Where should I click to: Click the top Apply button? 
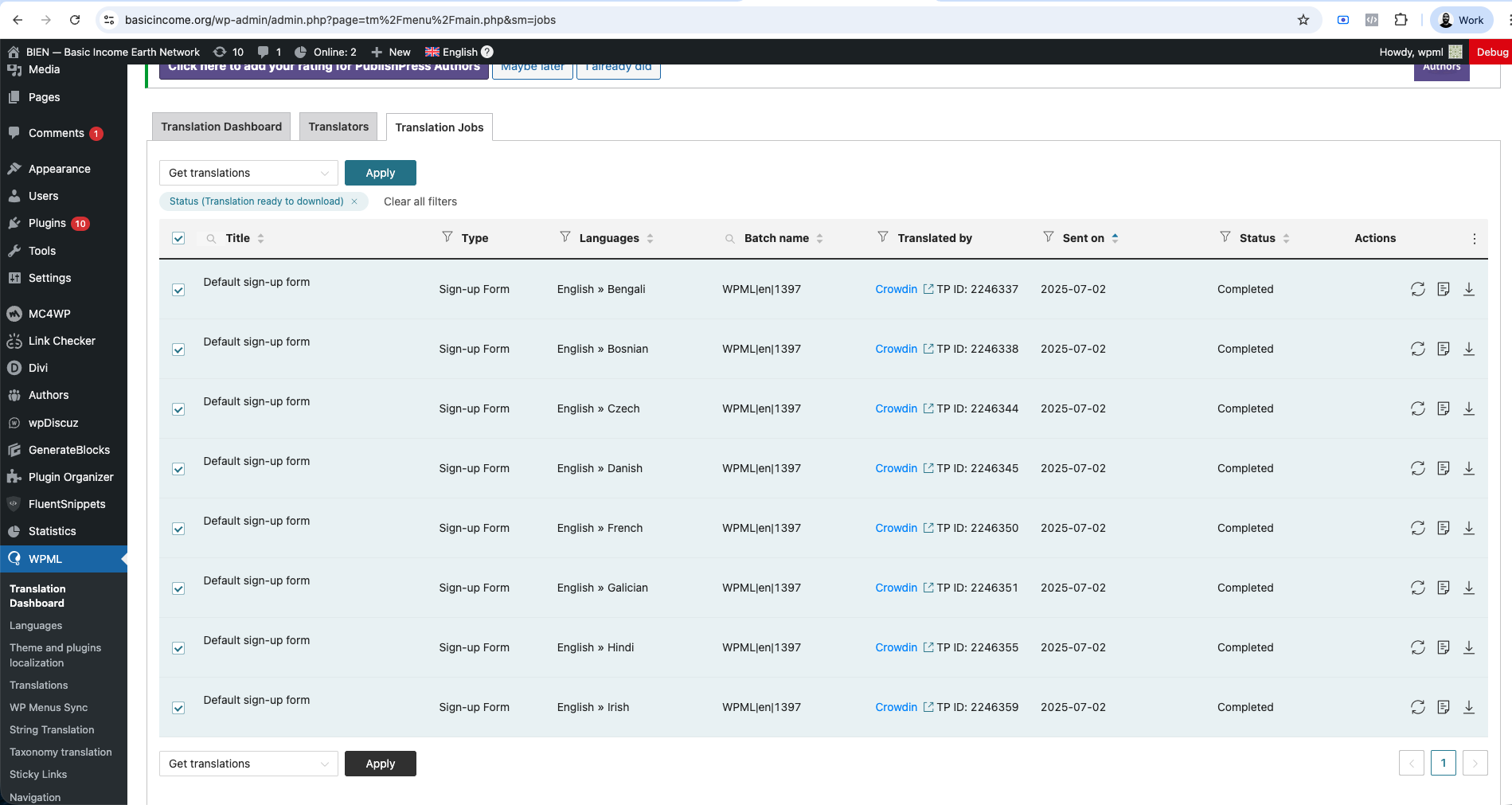pyautogui.click(x=380, y=173)
